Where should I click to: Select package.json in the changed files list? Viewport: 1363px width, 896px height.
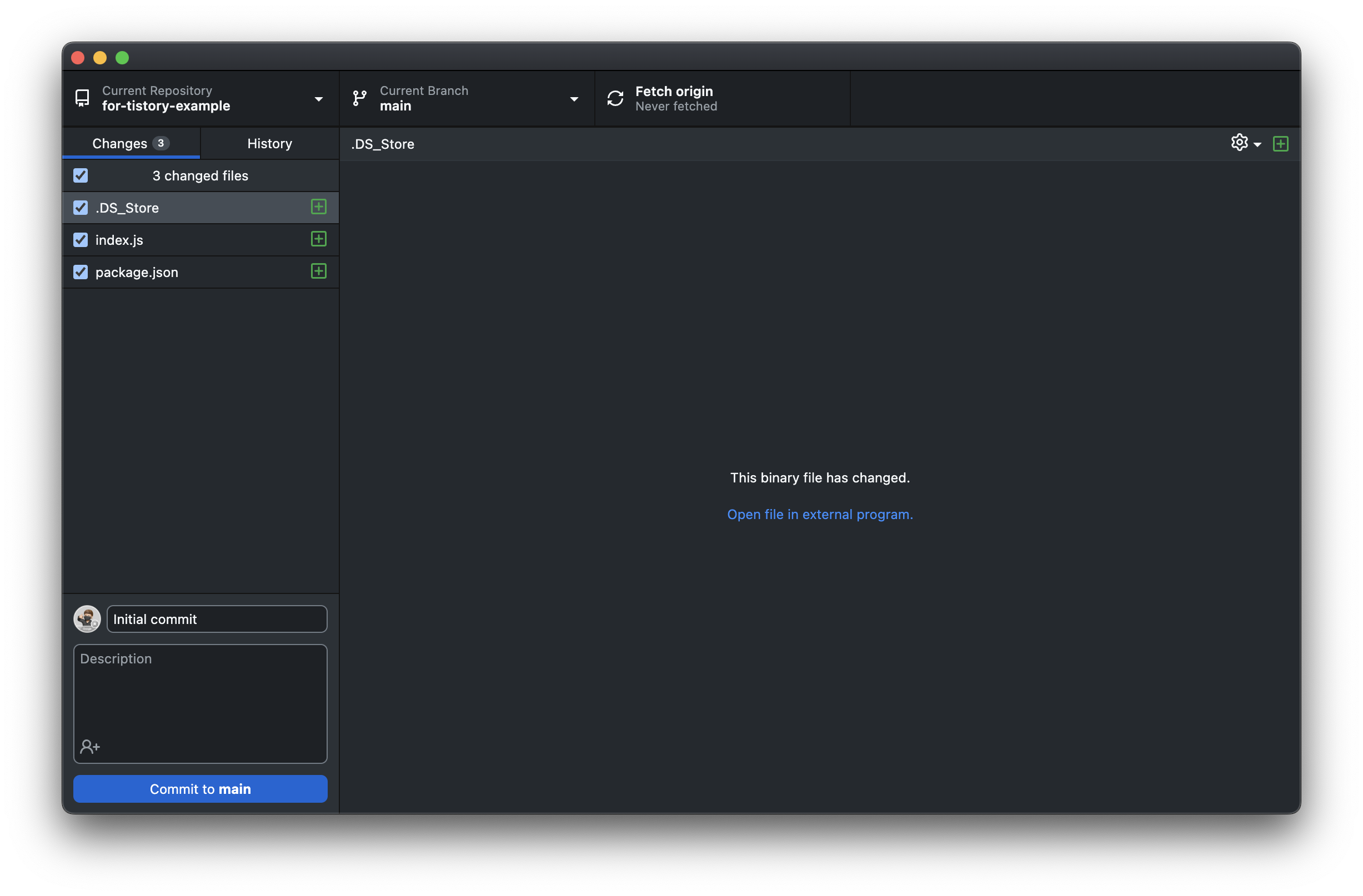(x=137, y=272)
